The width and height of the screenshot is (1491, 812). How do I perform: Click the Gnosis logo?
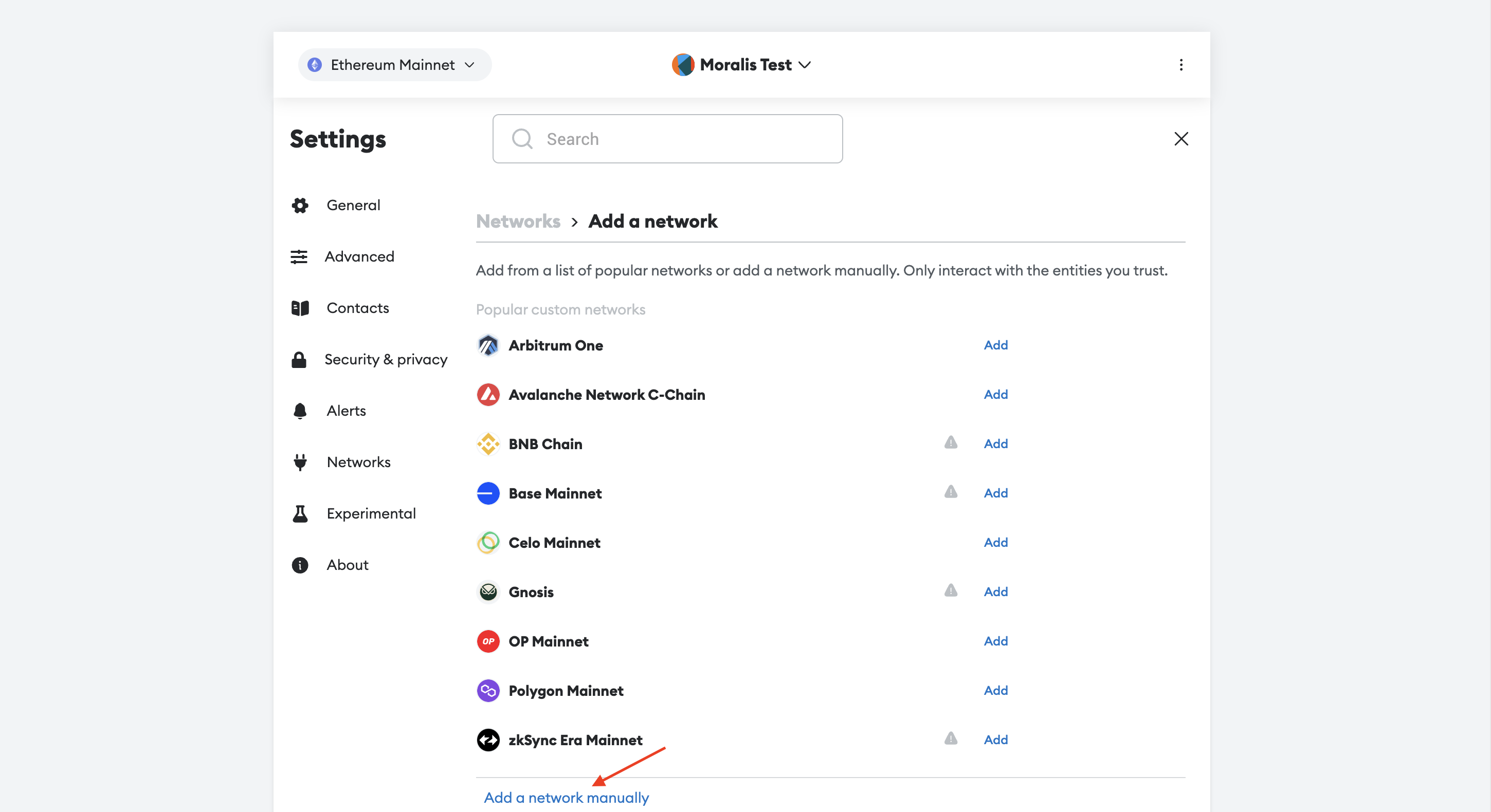point(488,592)
